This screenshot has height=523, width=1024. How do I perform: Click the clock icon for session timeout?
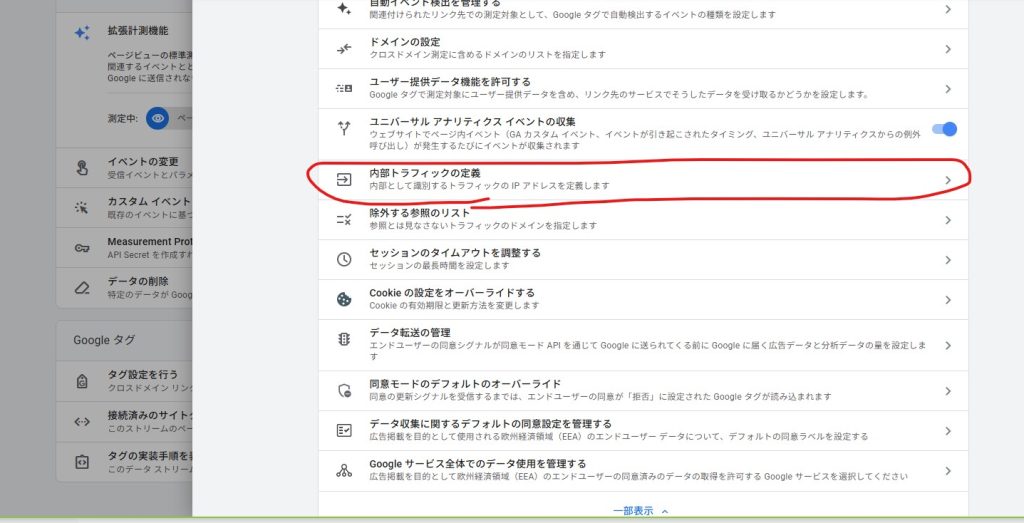click(344, 259)
